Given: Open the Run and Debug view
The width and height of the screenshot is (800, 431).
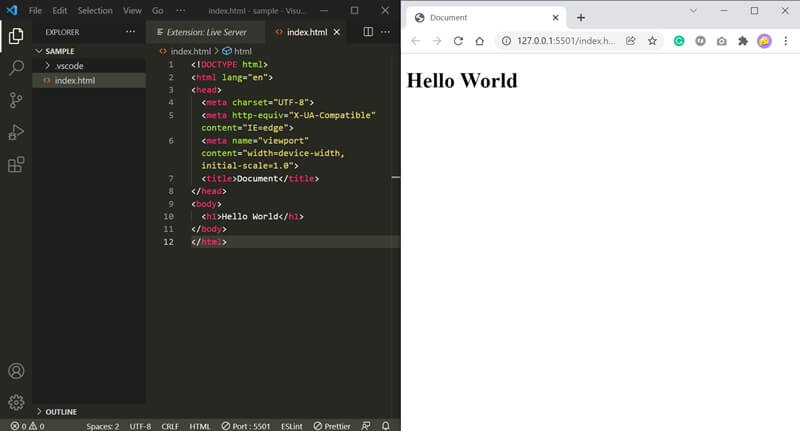Looking at the screenshot, I should click(x=16, y=132).
